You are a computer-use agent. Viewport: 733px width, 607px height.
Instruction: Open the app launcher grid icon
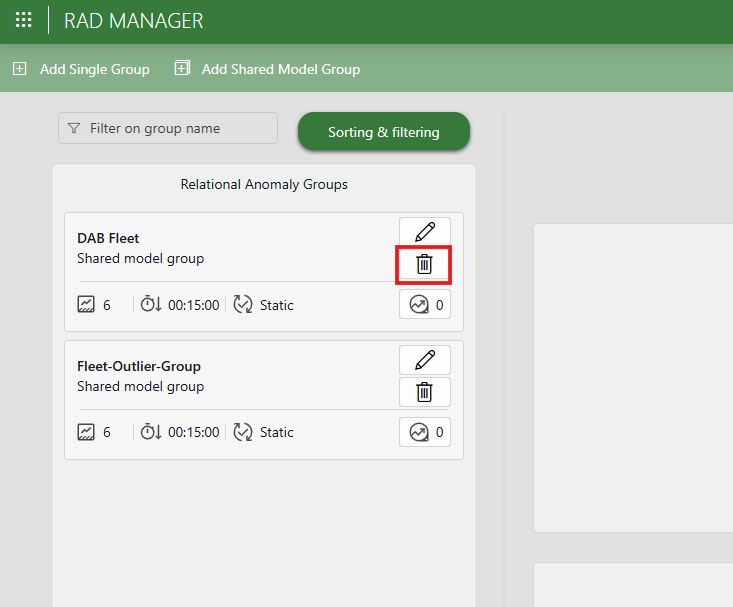point(23,20)
